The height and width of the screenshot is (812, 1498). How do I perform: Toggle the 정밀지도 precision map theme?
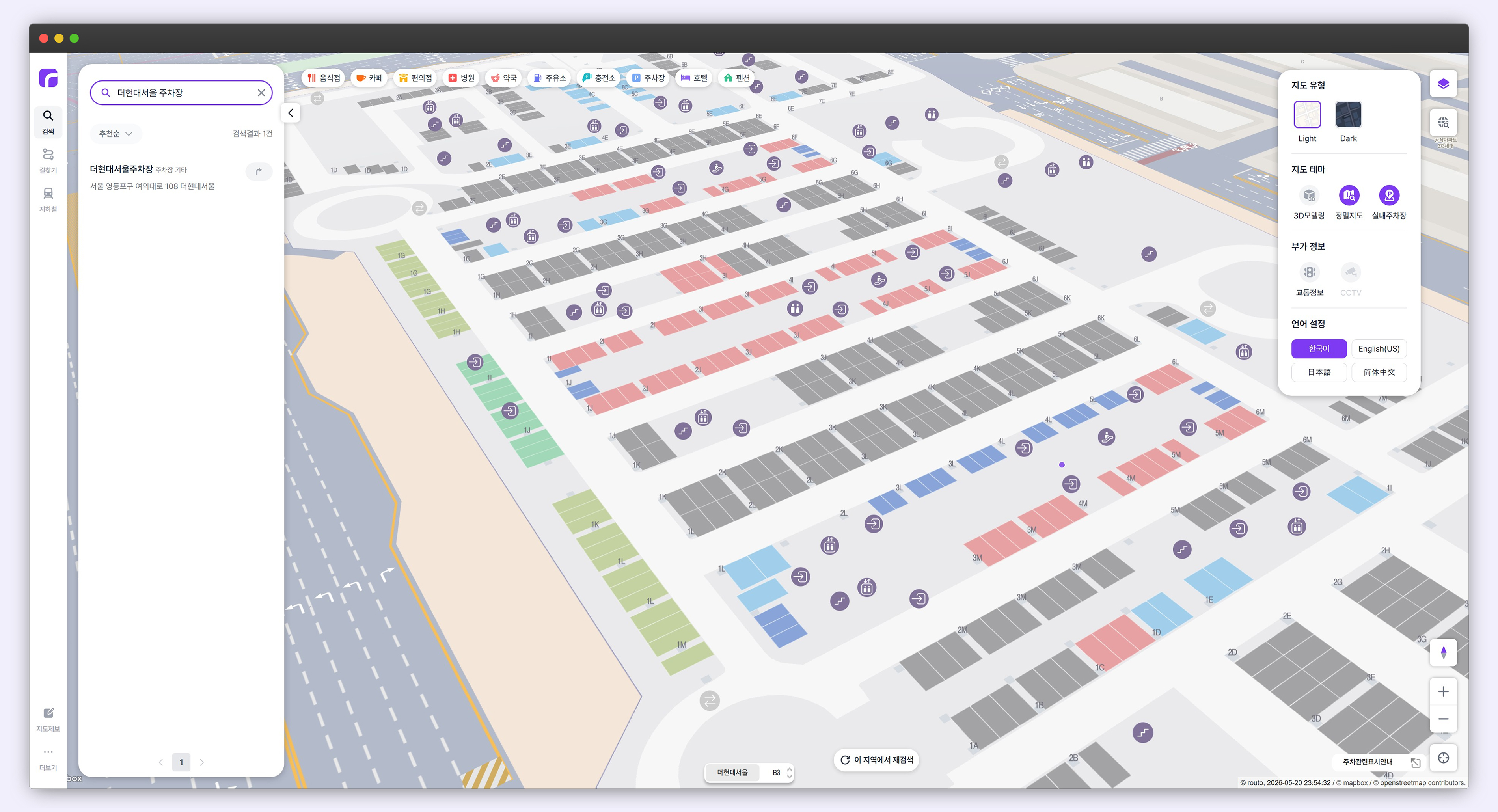pyautogui.click(x=1349, y=196)
